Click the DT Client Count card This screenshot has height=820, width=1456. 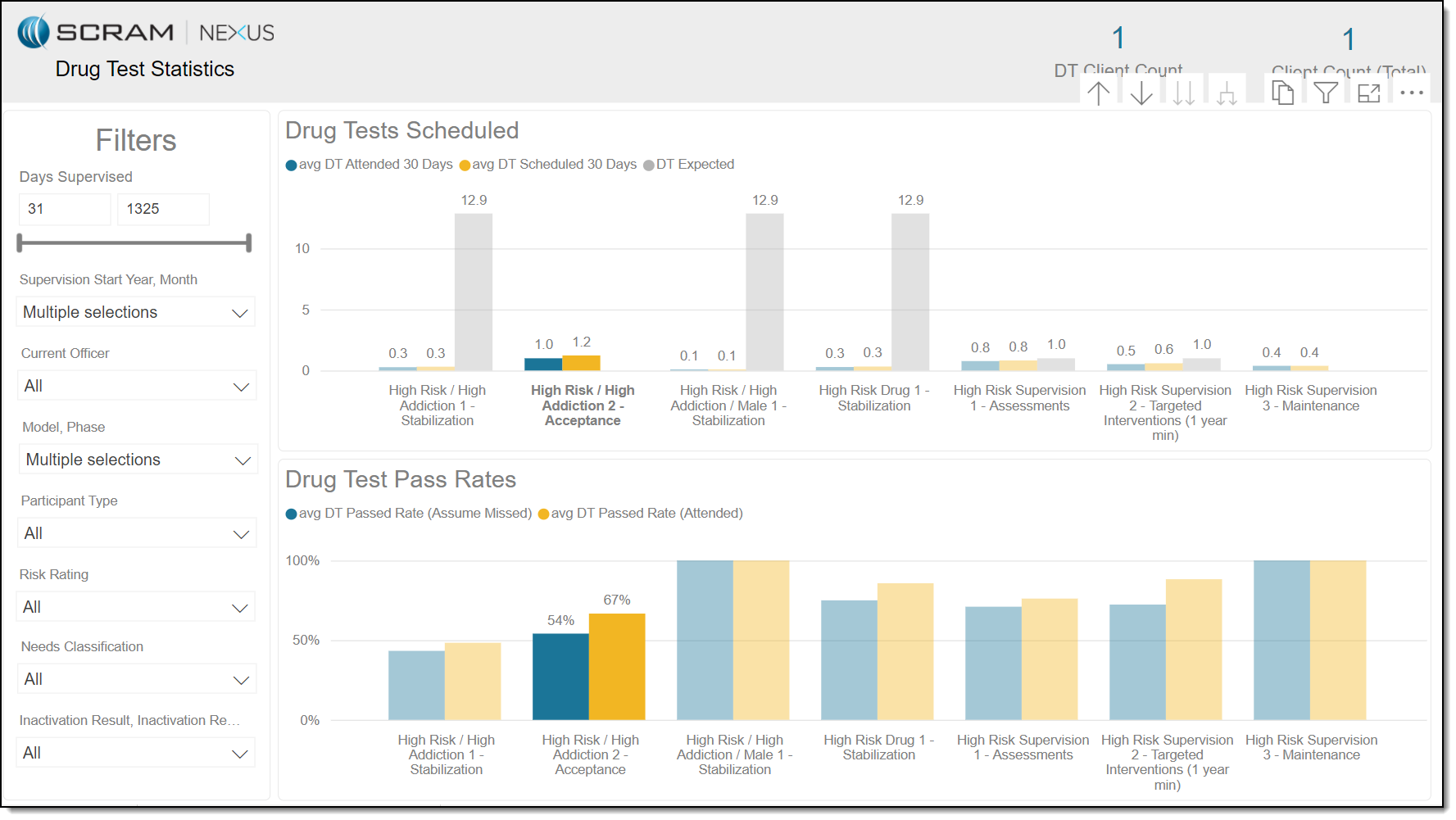(x=1118, y=51)
